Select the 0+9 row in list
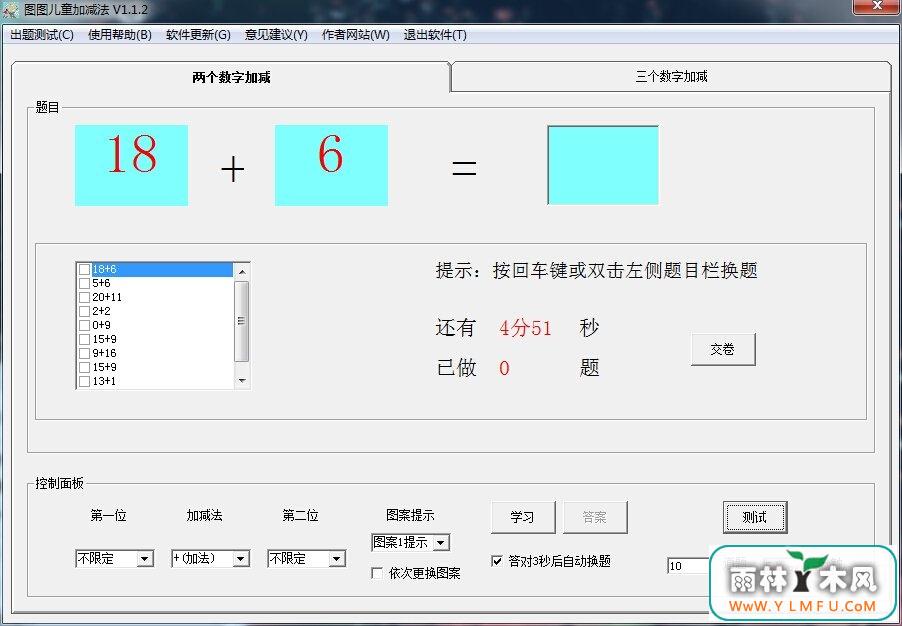 [x=155, y=325]
